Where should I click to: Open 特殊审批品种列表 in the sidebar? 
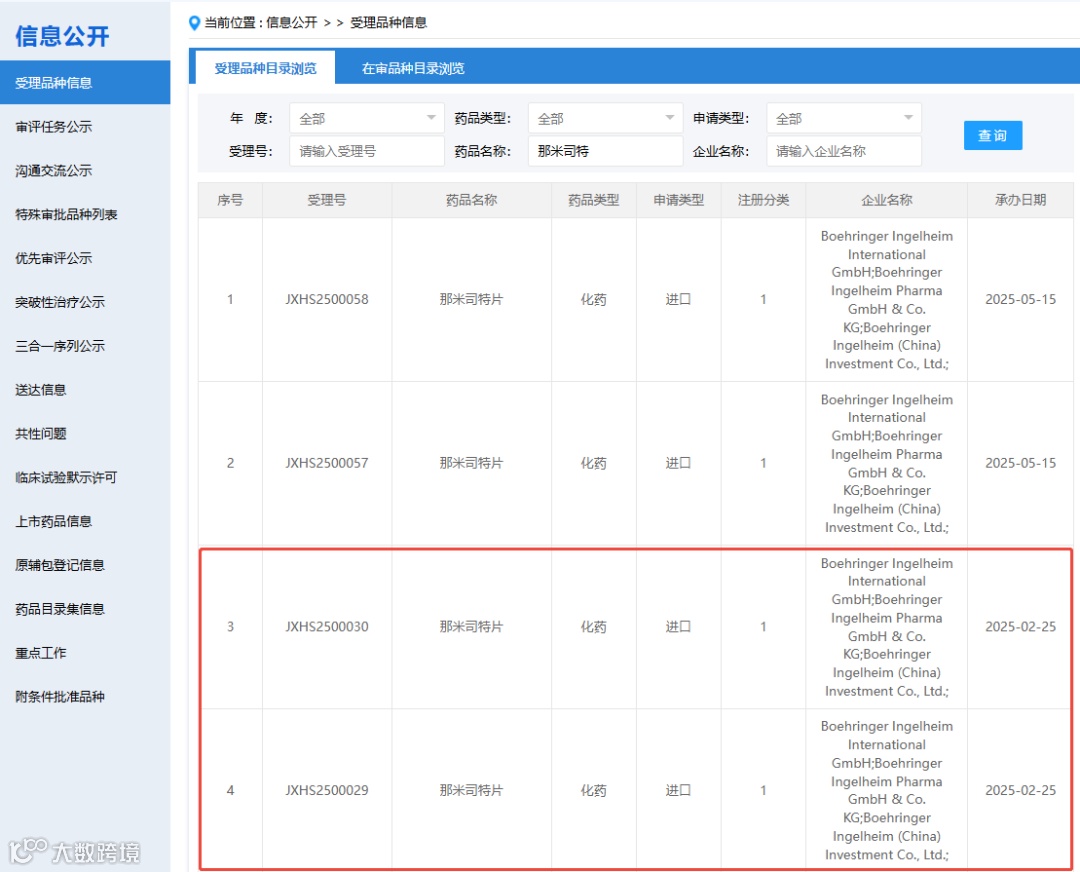click(66, 214)
